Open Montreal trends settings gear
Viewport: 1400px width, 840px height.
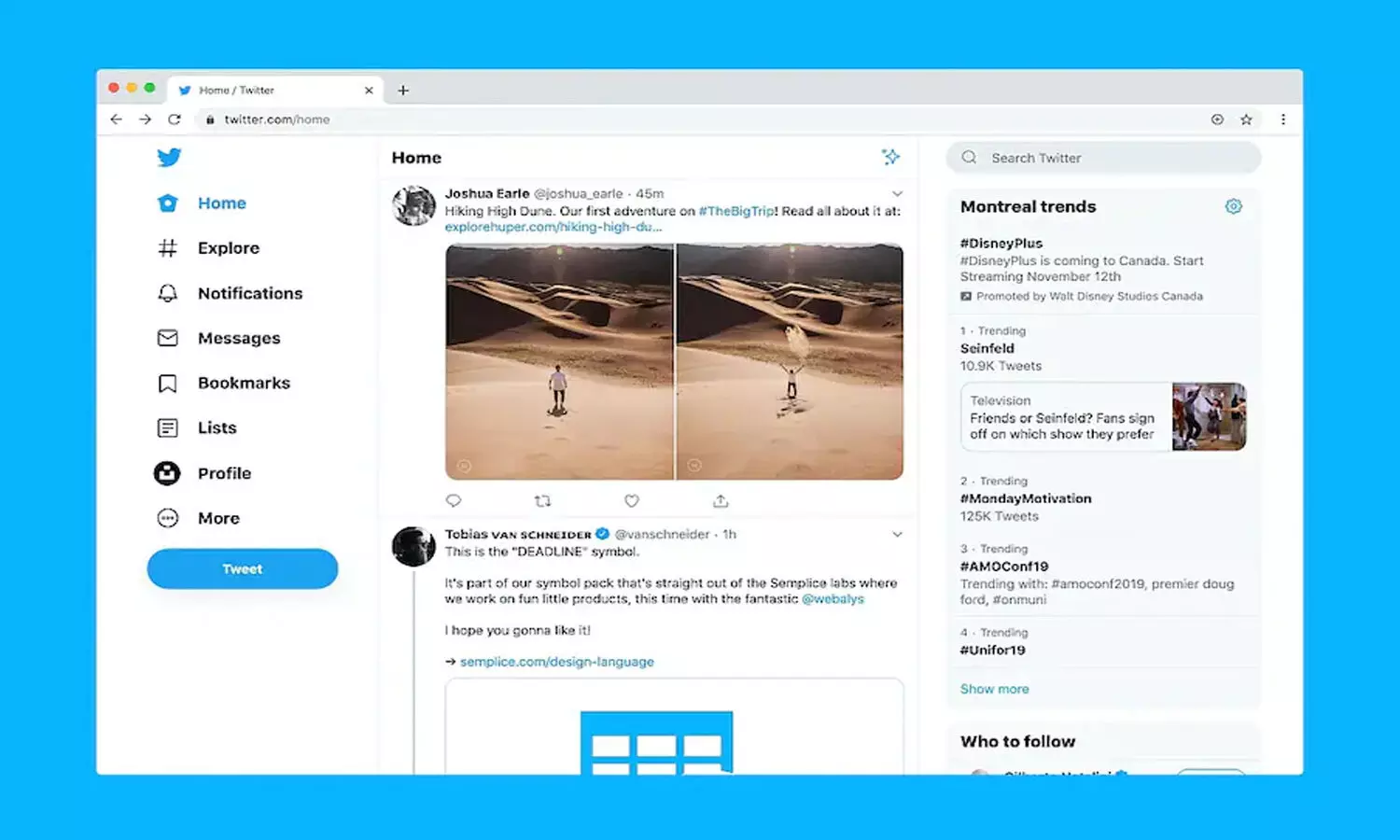1233,206
